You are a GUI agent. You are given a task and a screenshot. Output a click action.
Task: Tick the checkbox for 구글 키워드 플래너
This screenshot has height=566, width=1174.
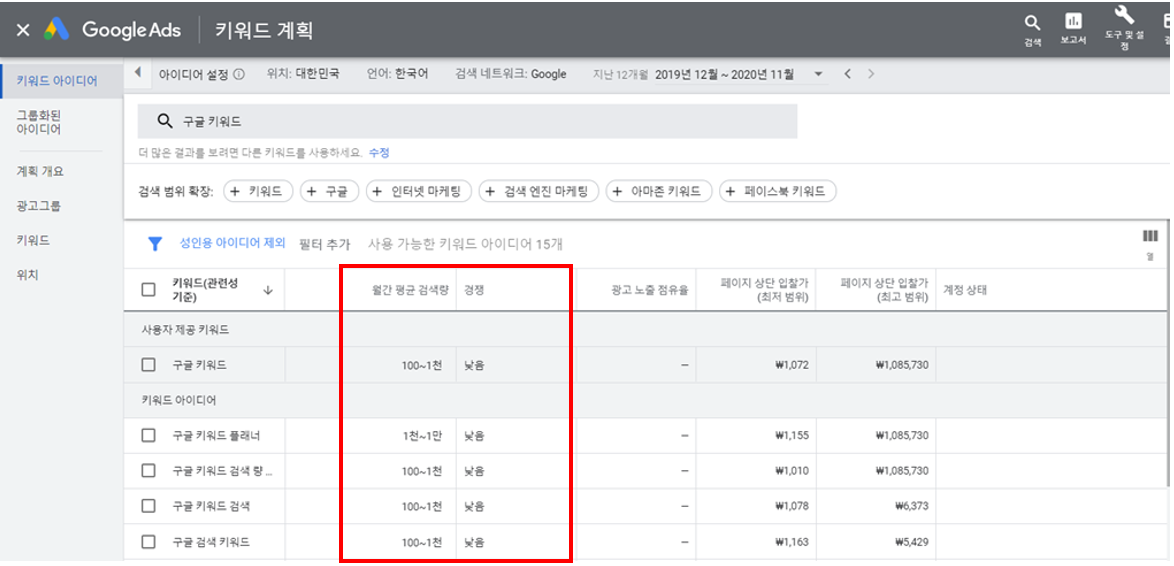pos(148,435)
